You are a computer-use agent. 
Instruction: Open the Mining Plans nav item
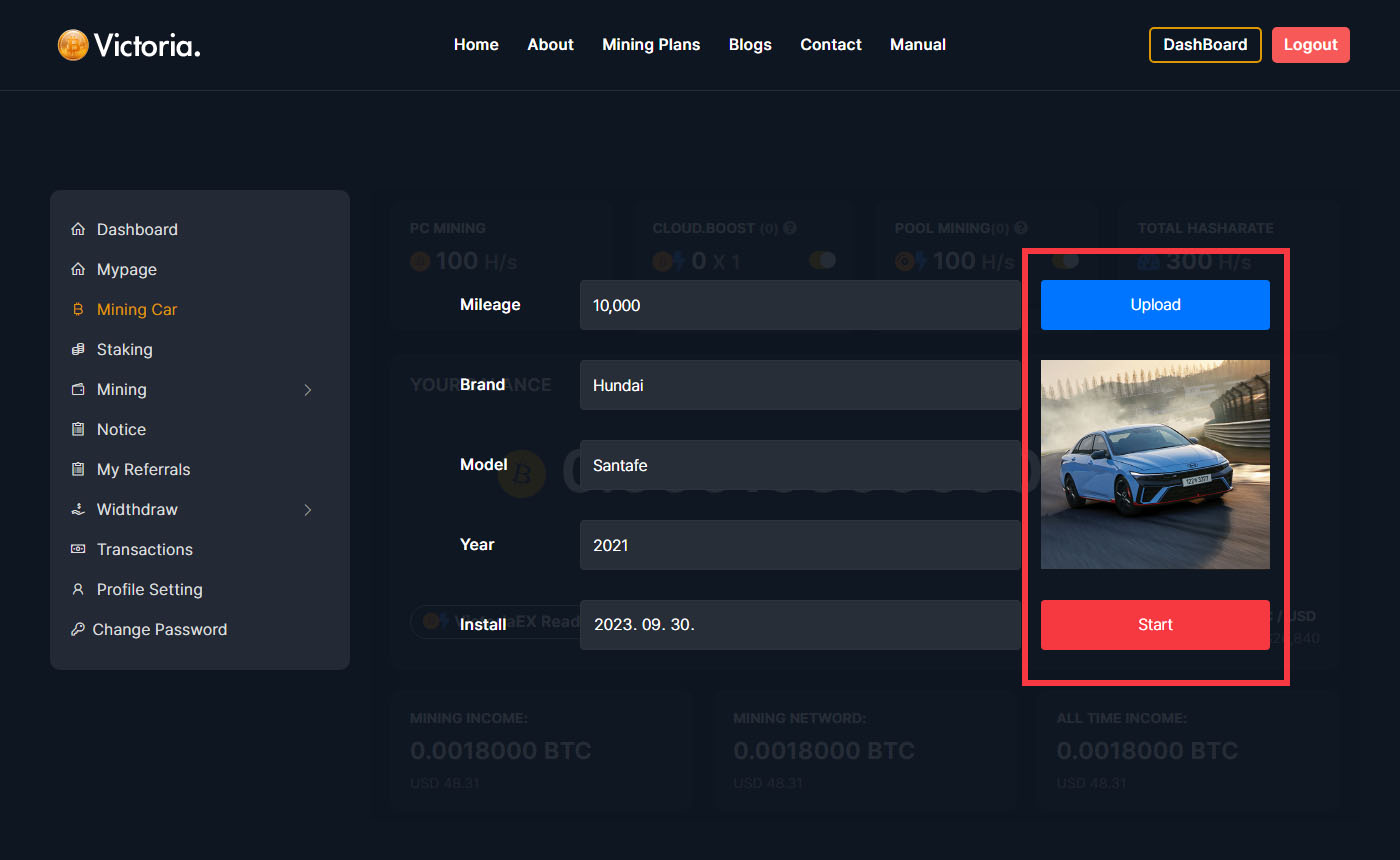tap(651, 45)
